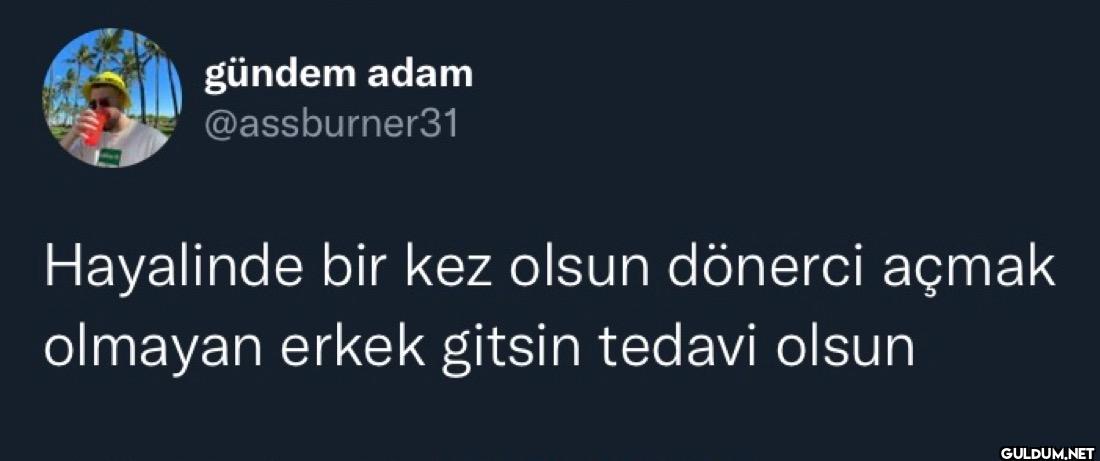Click the number 31 in the handle

click(440, 125)
